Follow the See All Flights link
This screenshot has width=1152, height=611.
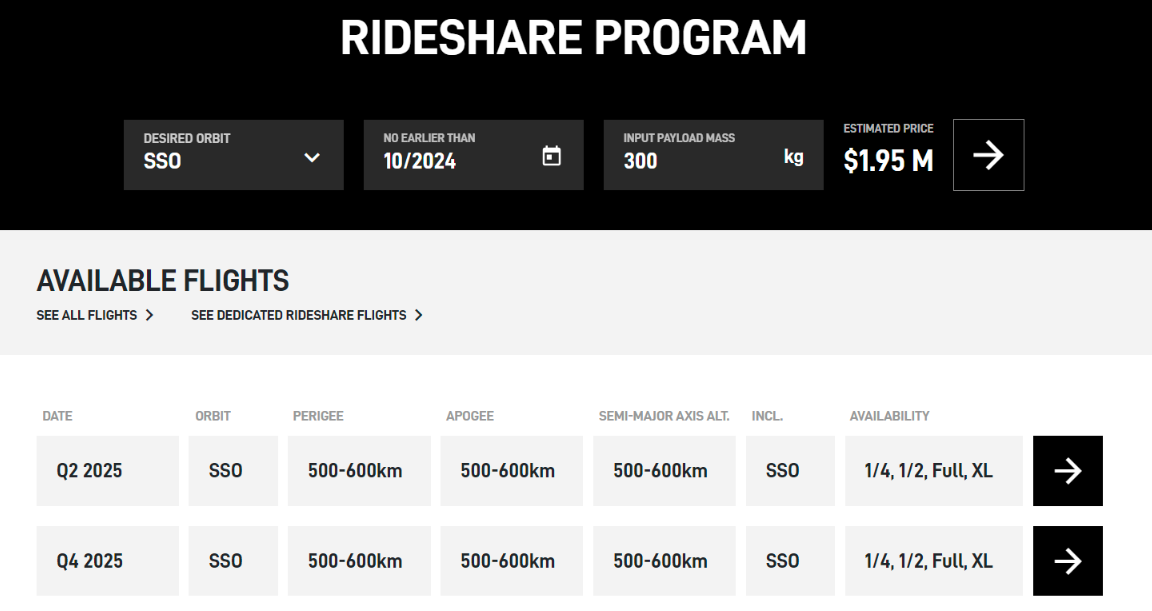tap(87, 315)
